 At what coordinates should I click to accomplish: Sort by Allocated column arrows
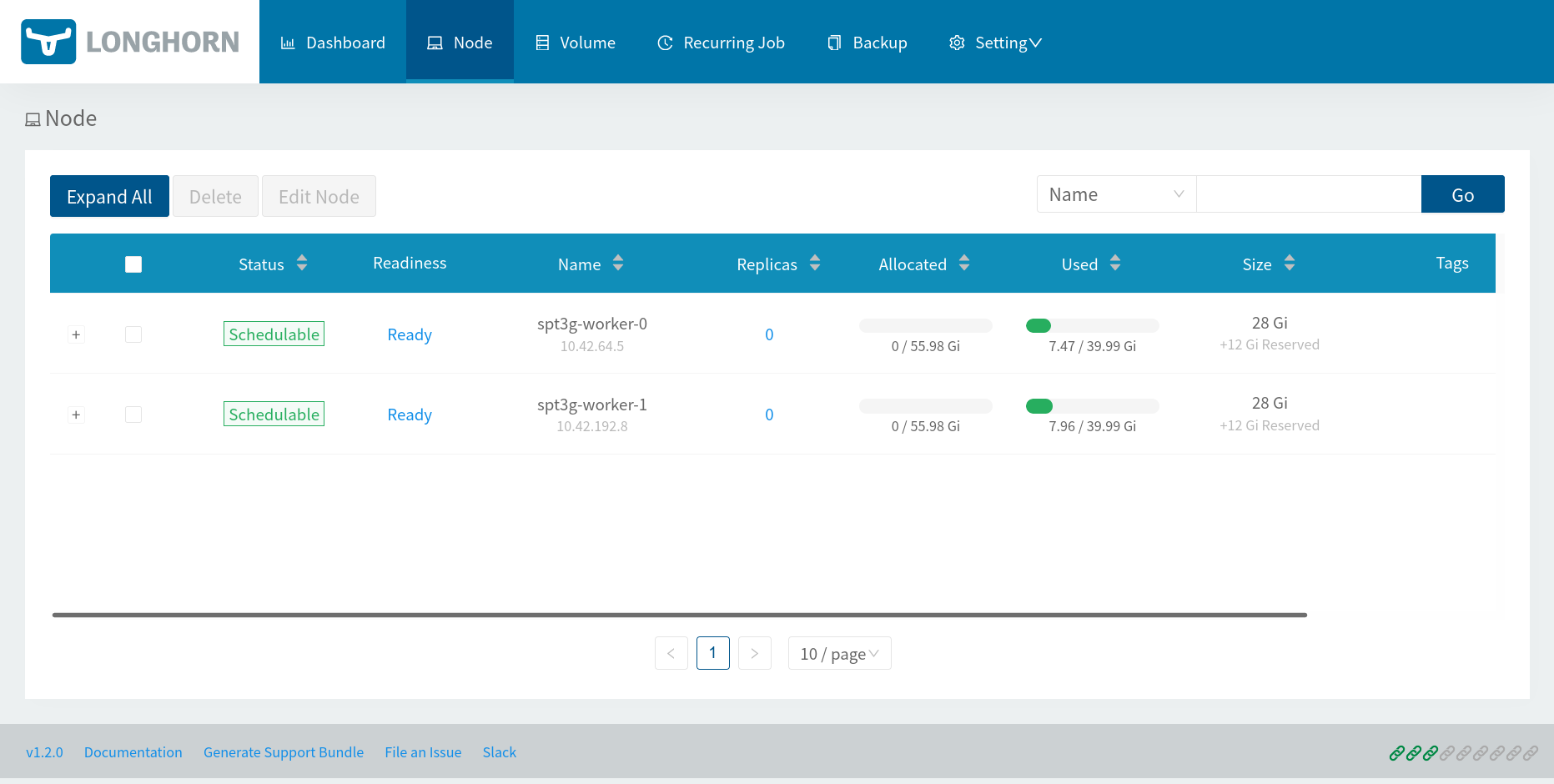pos(964,263)
